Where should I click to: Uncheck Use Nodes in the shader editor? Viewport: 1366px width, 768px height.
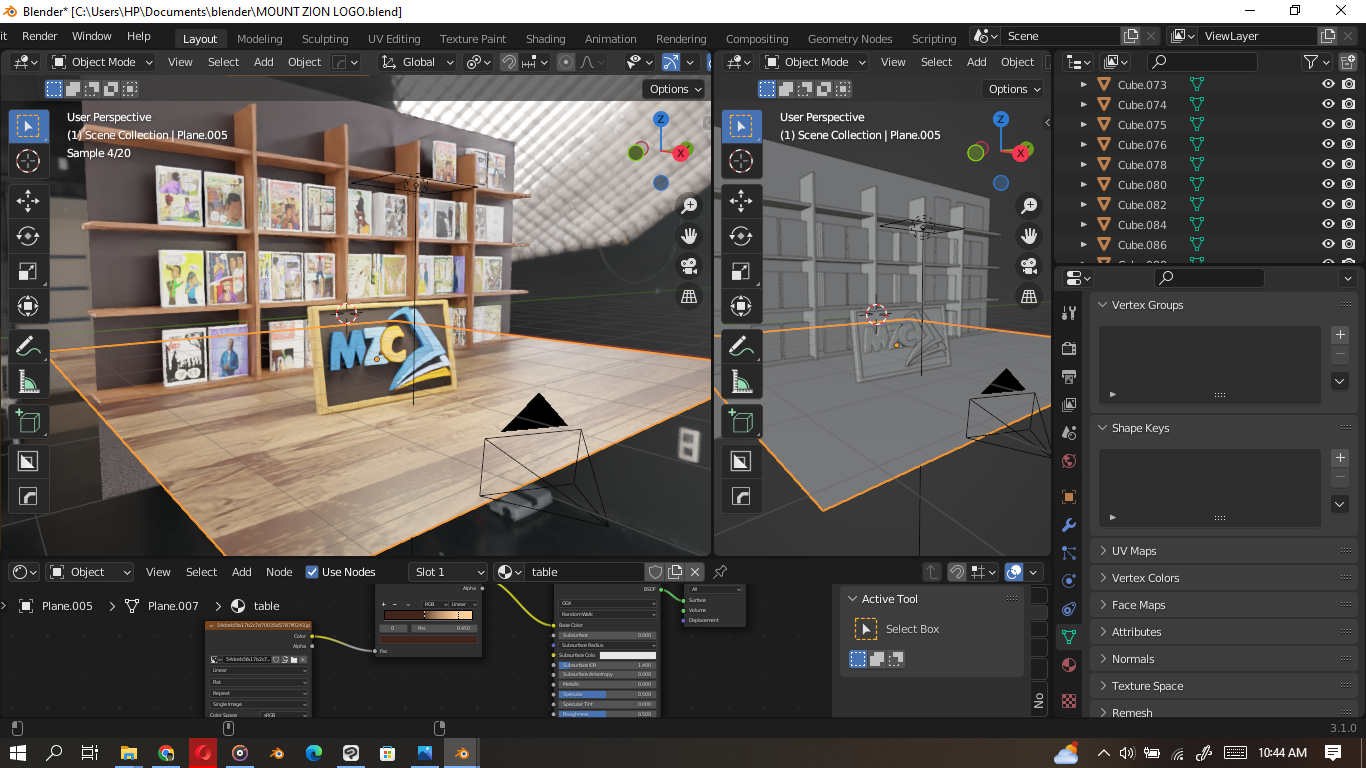(x=313, y=571)
